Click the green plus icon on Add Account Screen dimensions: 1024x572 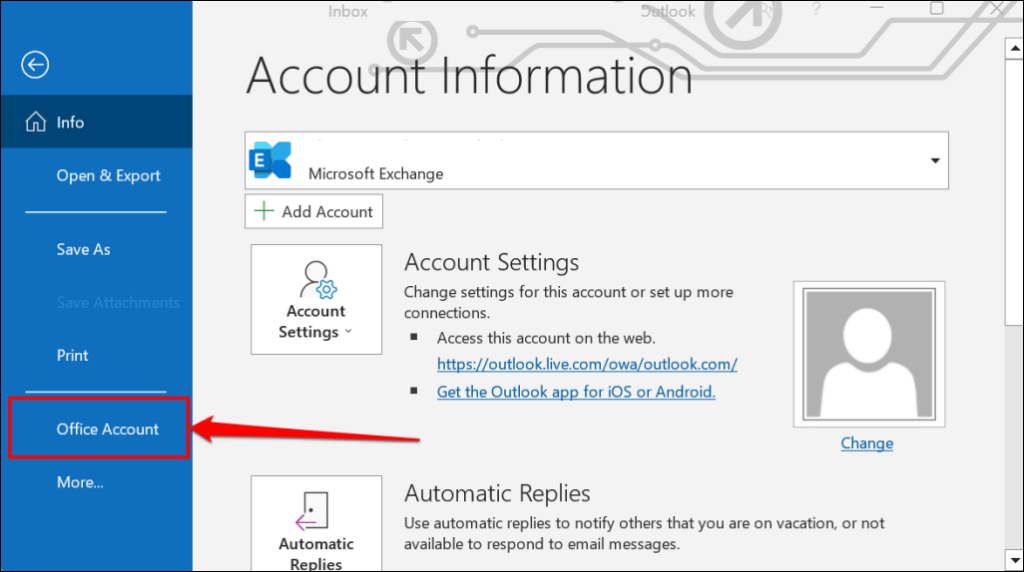pyautogui.click(x=264, y=211)
